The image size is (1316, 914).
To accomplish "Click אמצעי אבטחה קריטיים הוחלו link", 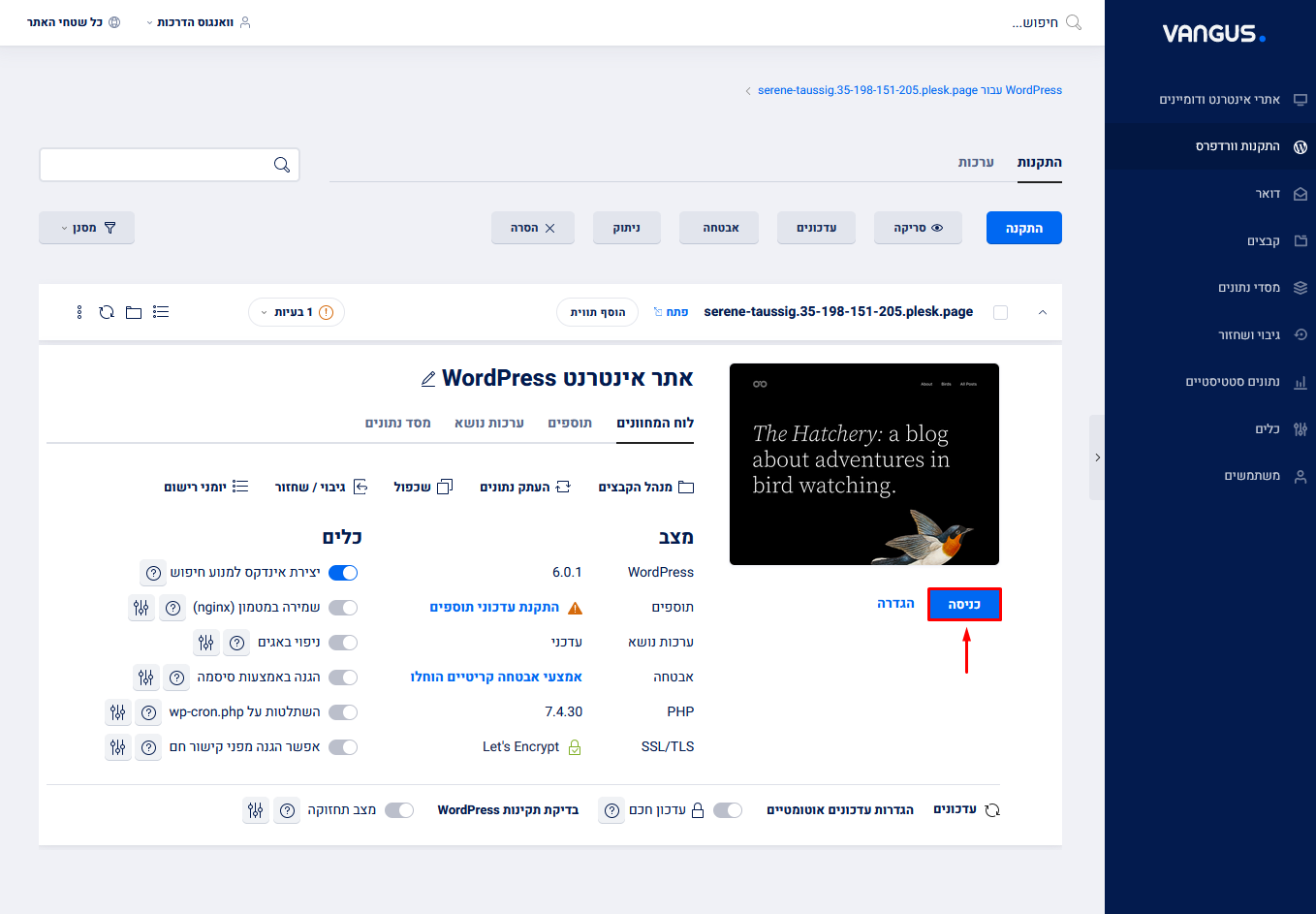I will (x=496, y=677).
